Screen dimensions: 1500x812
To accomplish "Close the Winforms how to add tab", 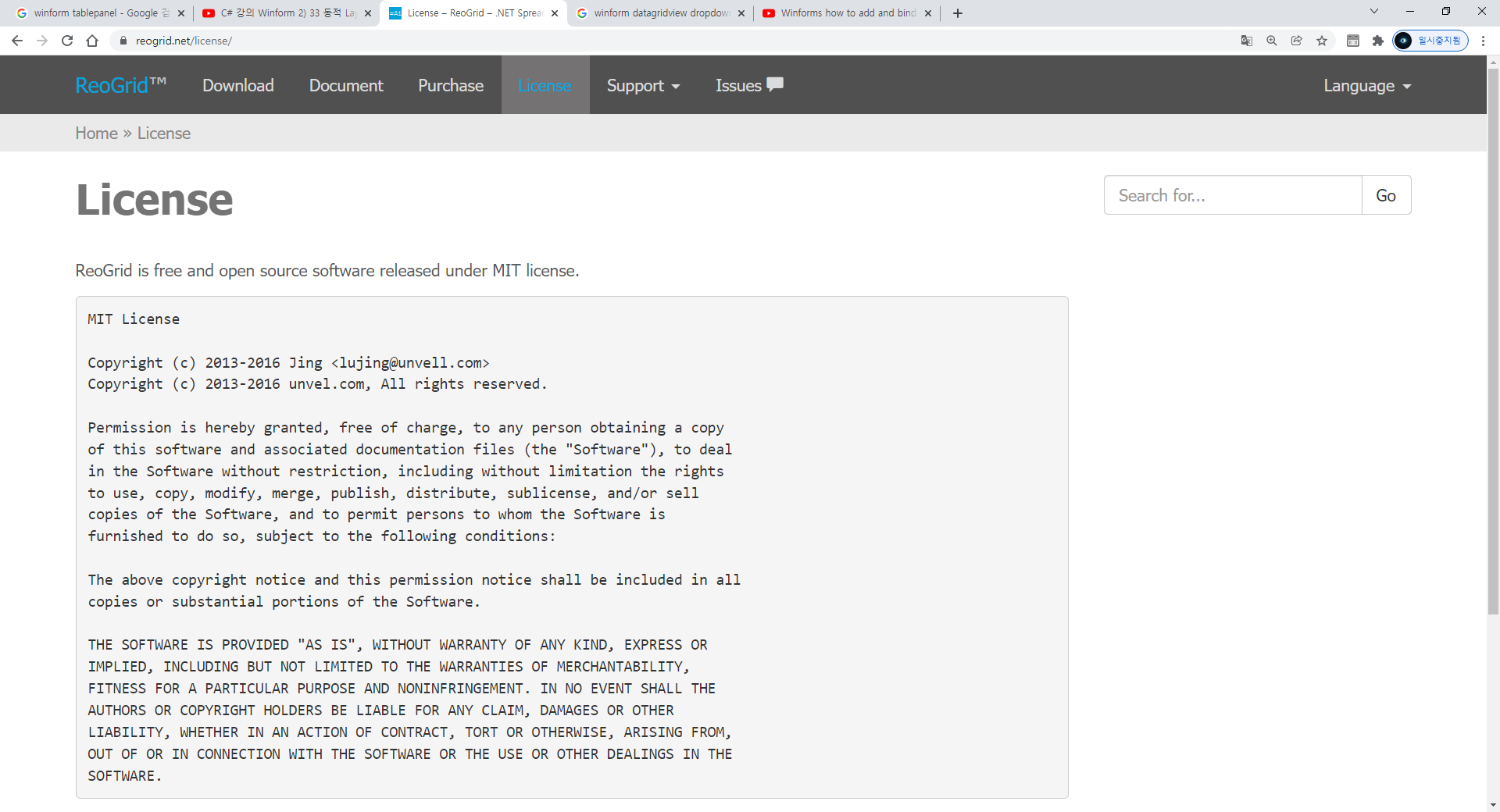I will tap(928, 13).
